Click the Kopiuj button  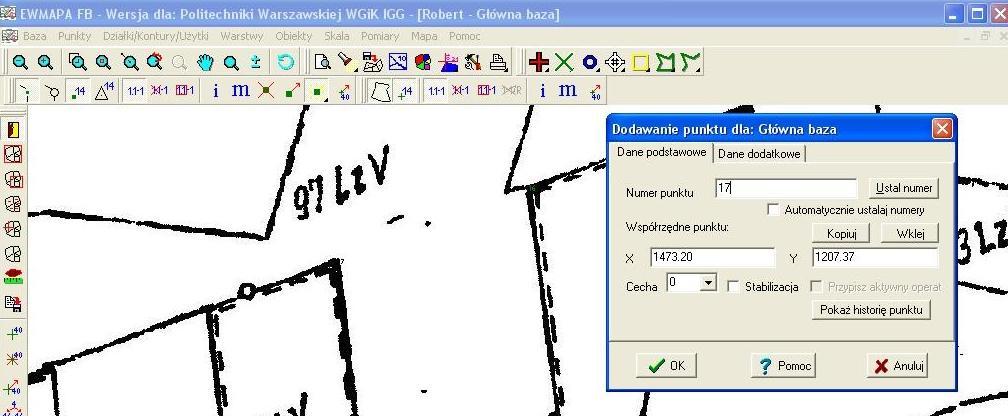tap(840, 233)
